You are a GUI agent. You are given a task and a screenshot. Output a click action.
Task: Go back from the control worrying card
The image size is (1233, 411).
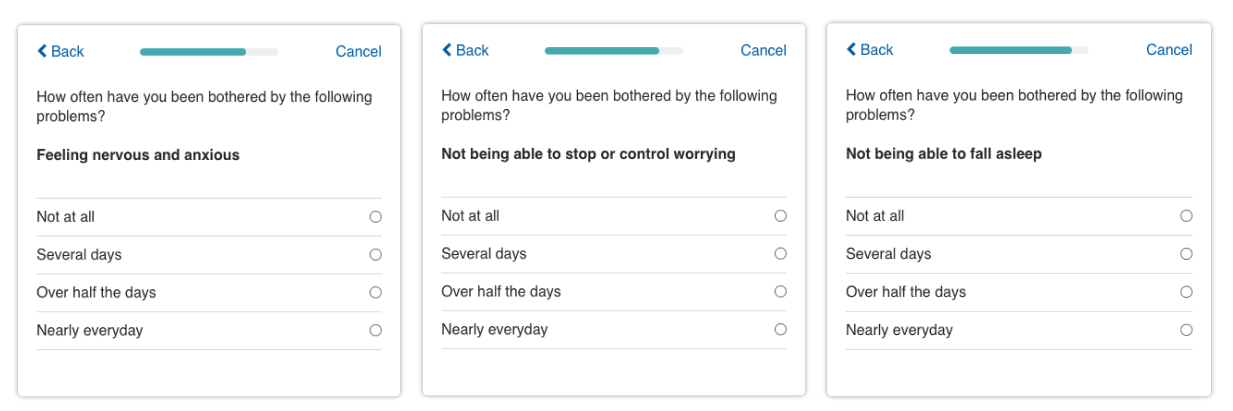[465, 50]
